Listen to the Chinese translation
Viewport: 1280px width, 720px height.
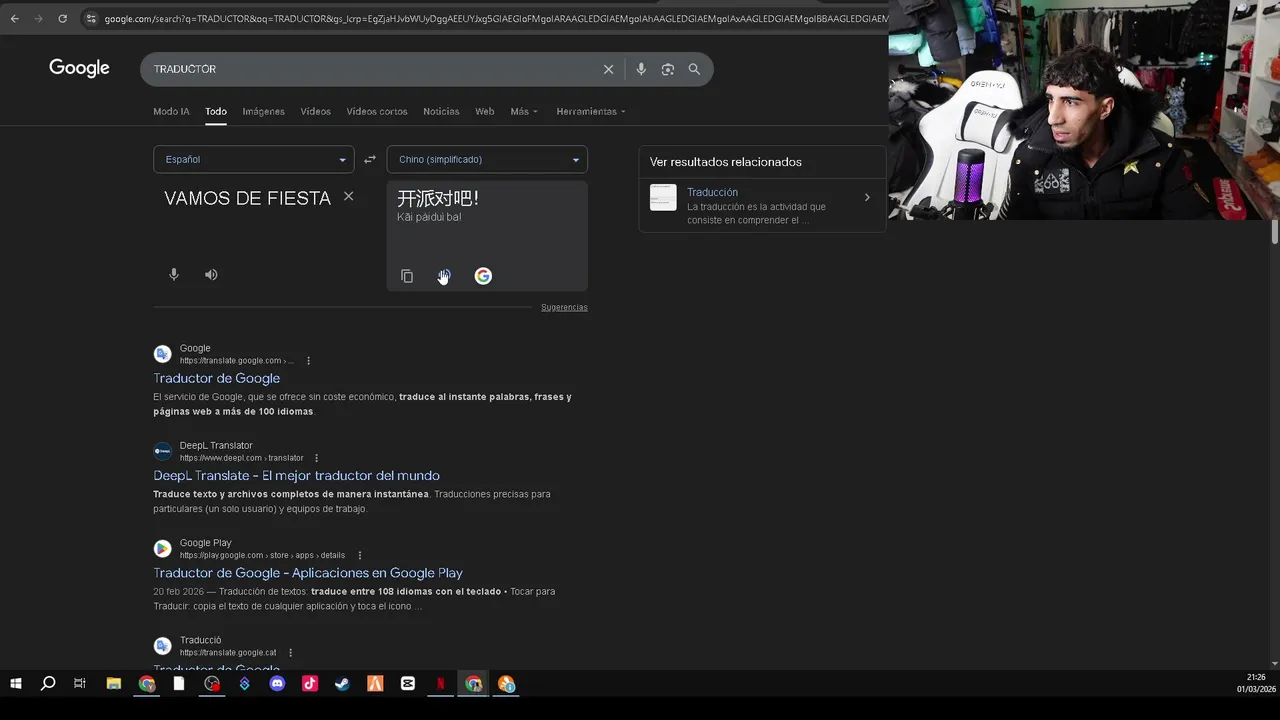pyautogui.click(x=444, y=276)
